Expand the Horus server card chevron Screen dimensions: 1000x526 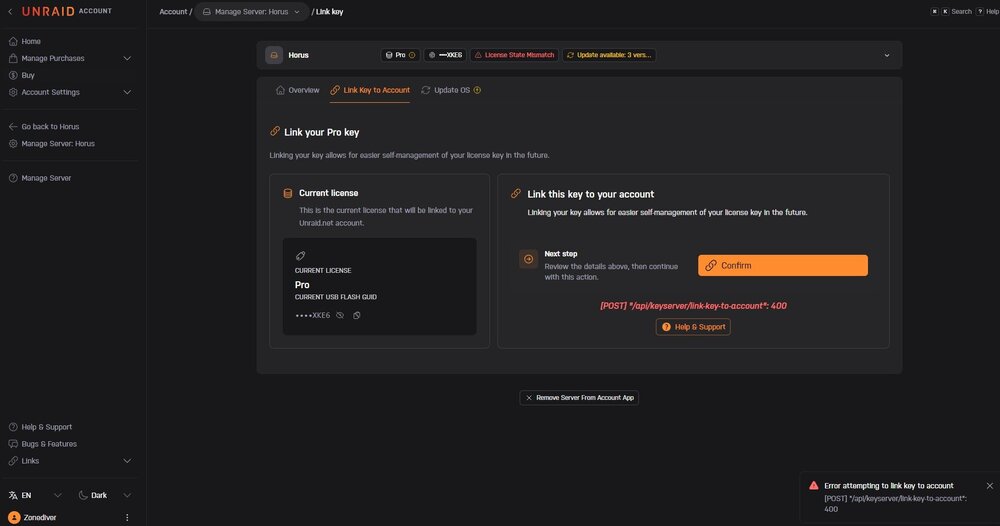[x=886, y=55]
